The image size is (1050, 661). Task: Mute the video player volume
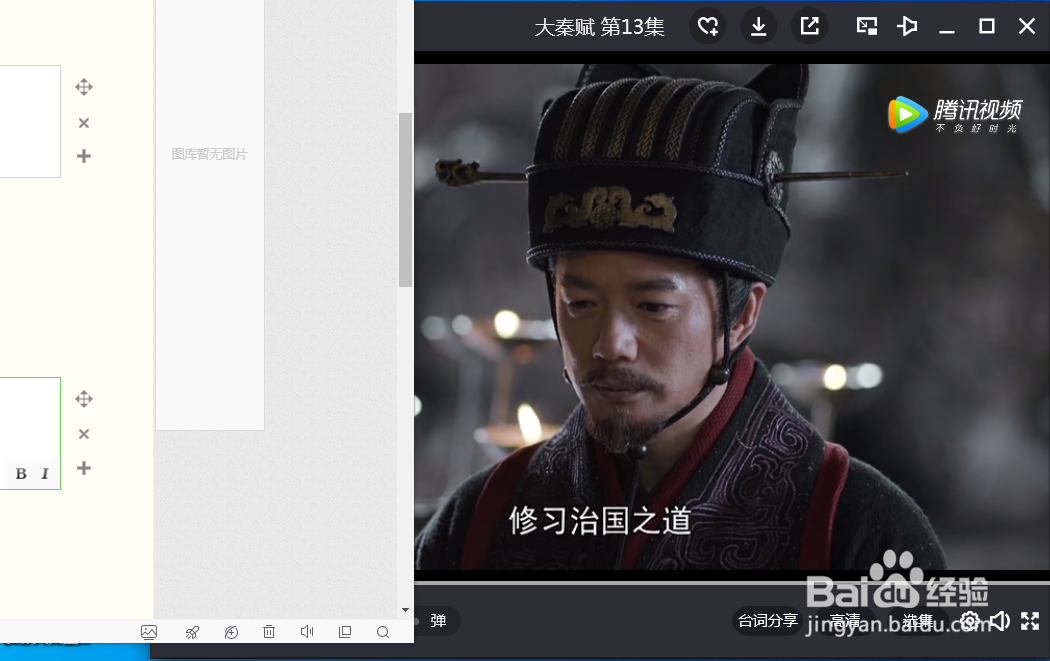1000,621
